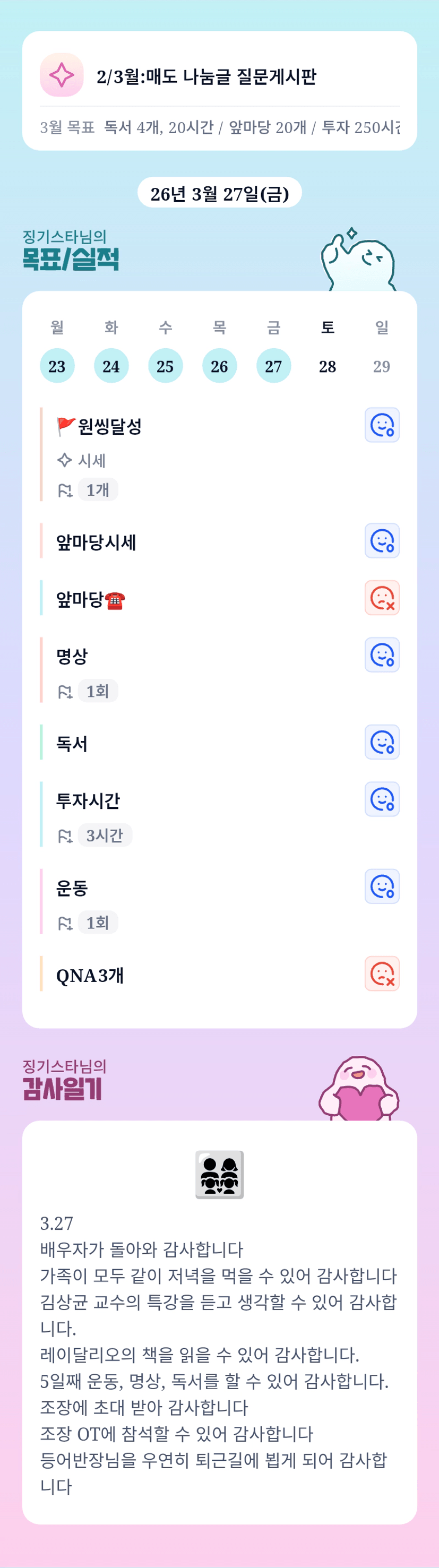Select Monday the 23rd in week row
Screen dimensions: 439x1568
(x=57, y=366)
